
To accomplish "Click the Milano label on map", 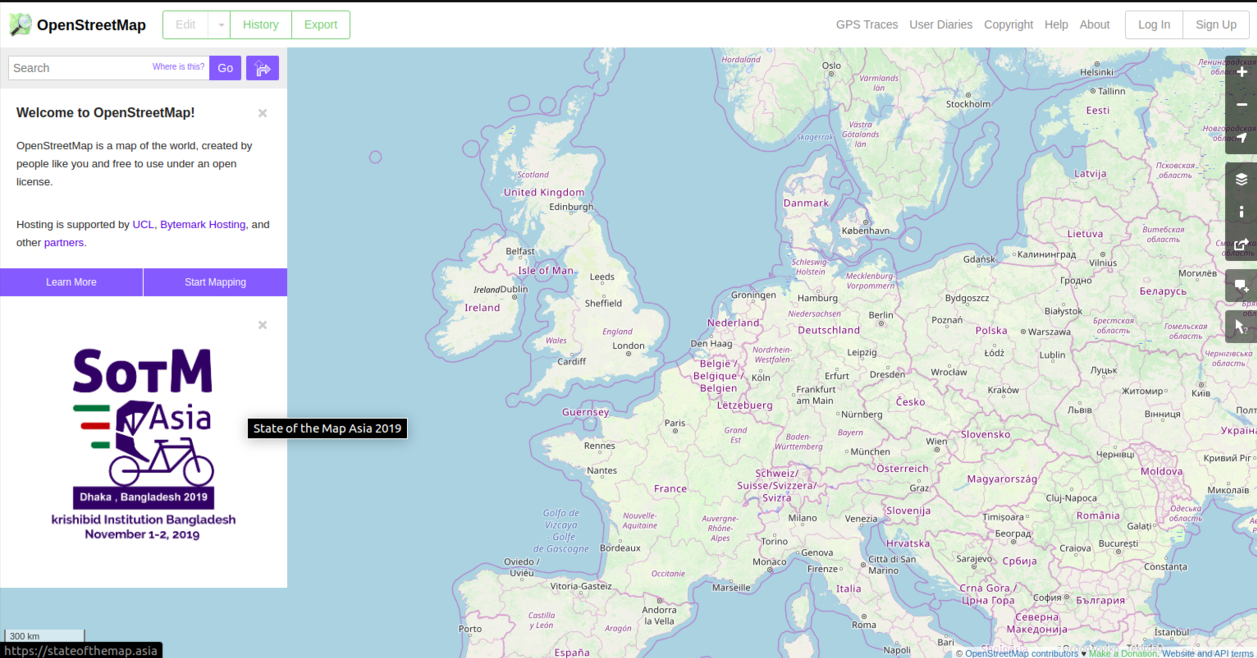I will (802, 518).
